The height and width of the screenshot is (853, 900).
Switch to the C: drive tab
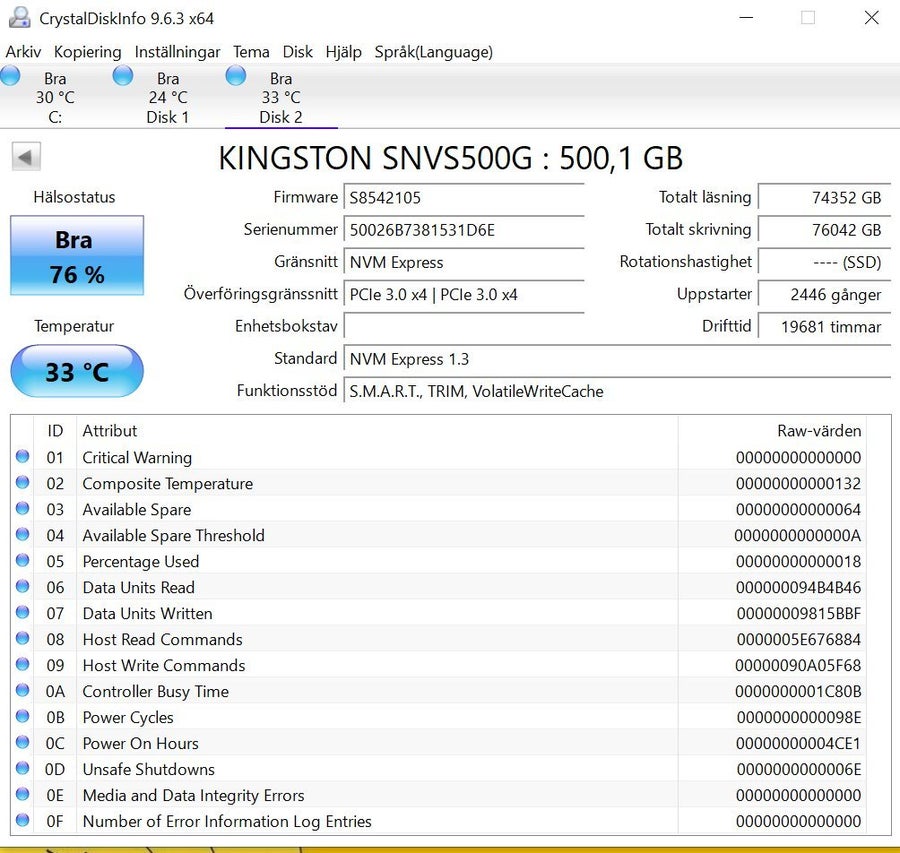pyautogui.click(x=55, y=98)
